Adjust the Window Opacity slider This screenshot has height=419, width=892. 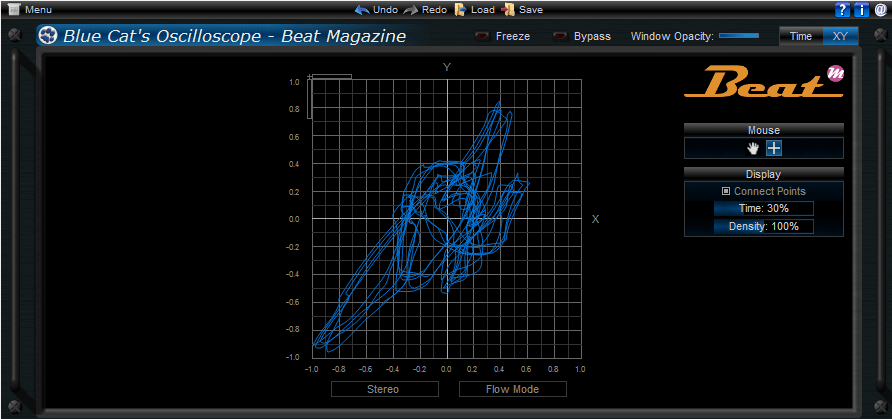point(739,36)
